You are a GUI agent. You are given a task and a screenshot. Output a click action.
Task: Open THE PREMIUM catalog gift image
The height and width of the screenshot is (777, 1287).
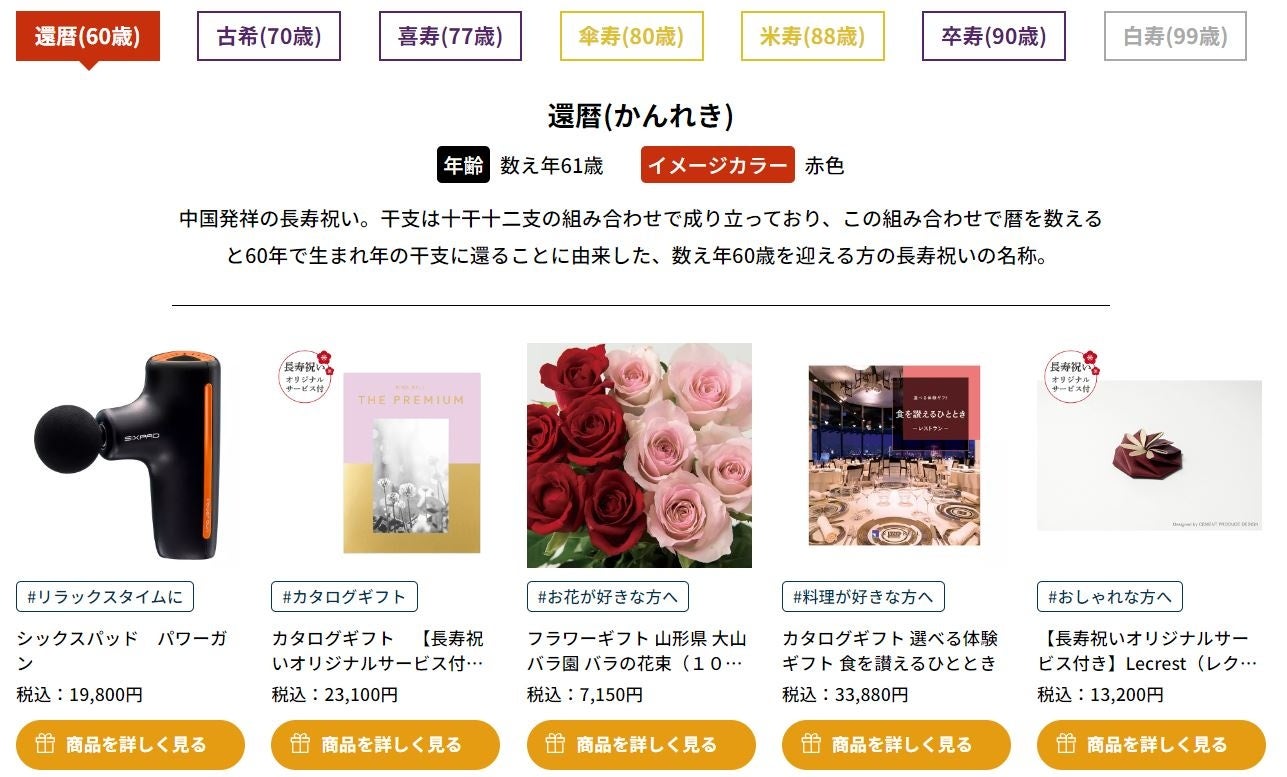pos(384,456)
